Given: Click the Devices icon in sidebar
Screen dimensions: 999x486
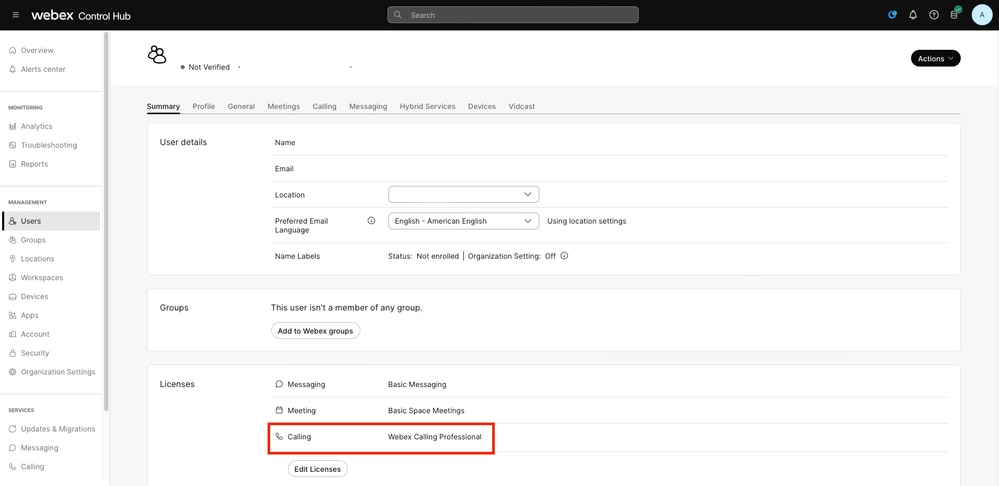Looking at the screenshot, I should pyautogui.click(x=13, y=297).
